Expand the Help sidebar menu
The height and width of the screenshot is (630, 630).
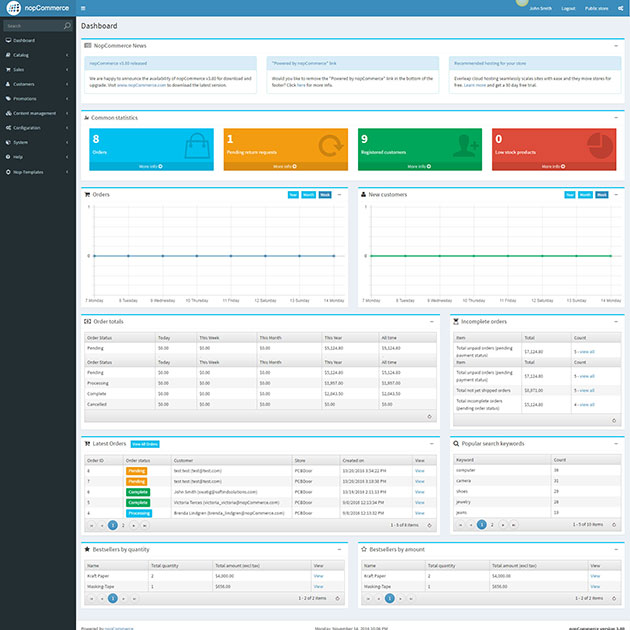point(38,157)
